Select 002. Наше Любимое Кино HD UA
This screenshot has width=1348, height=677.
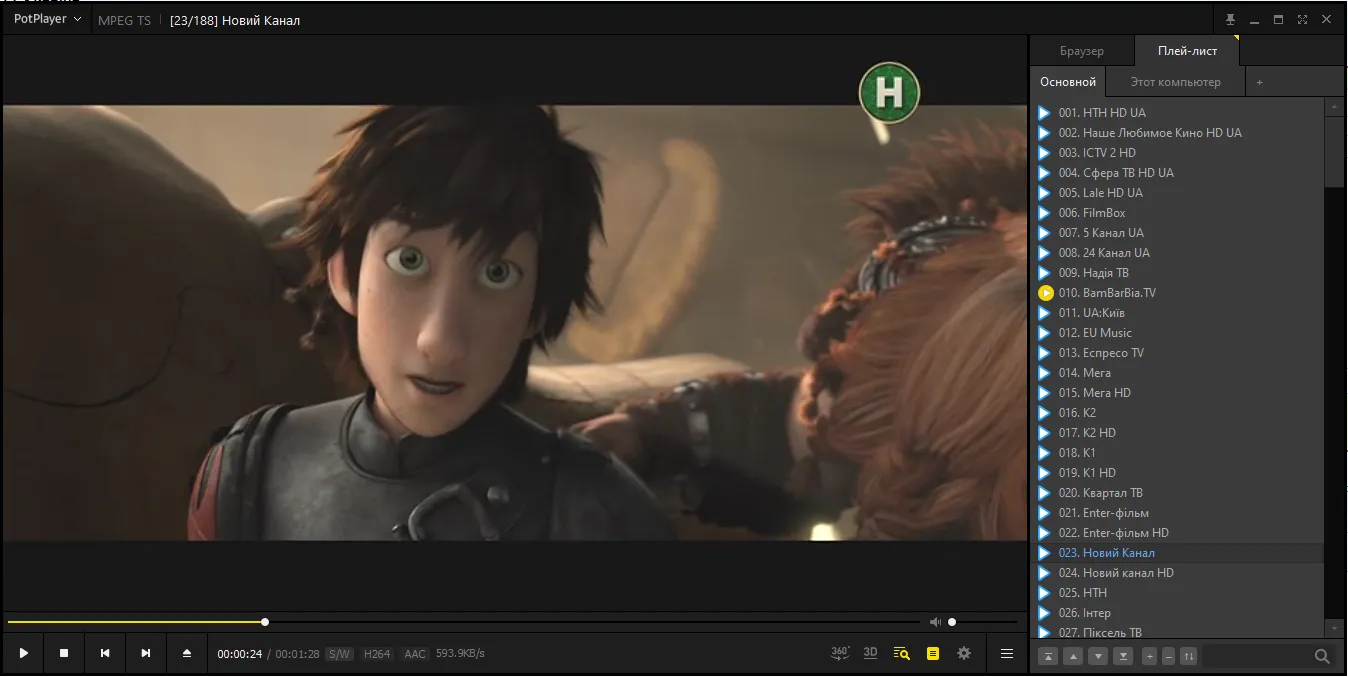(x=1178, y=133)
